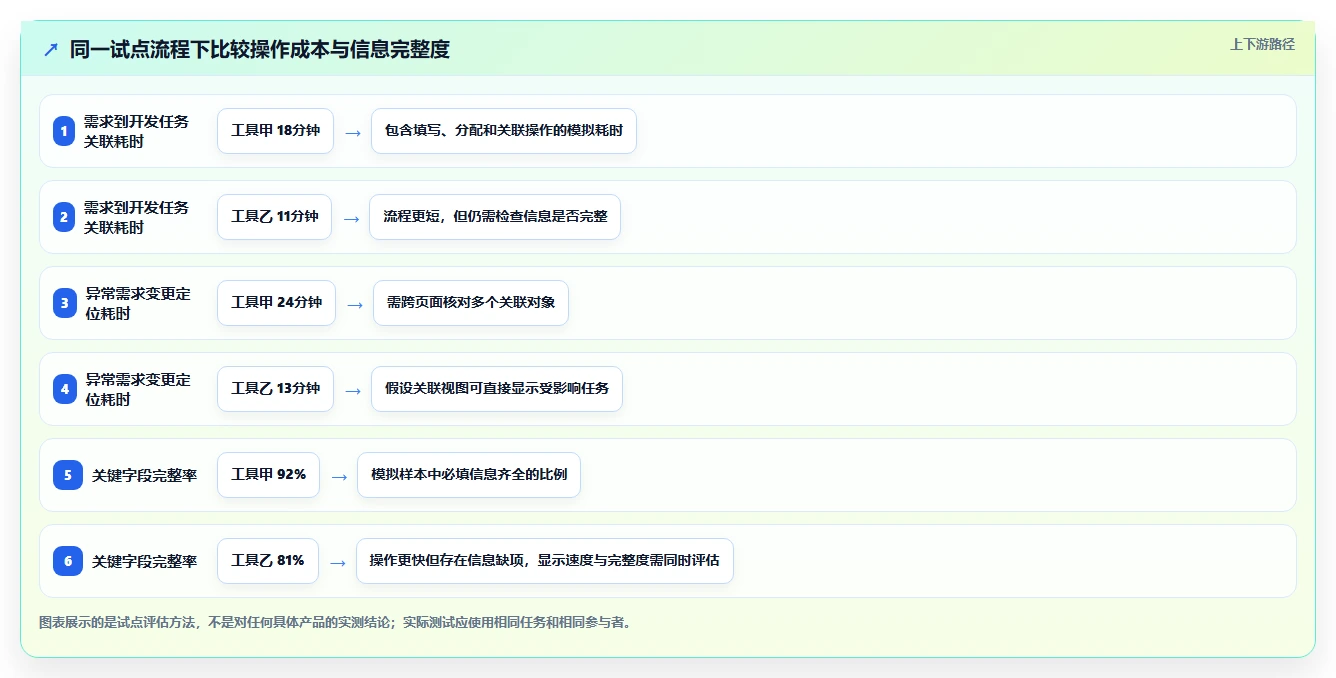Click the row 5 label 关键字段完整率

[x=145, y=476]
